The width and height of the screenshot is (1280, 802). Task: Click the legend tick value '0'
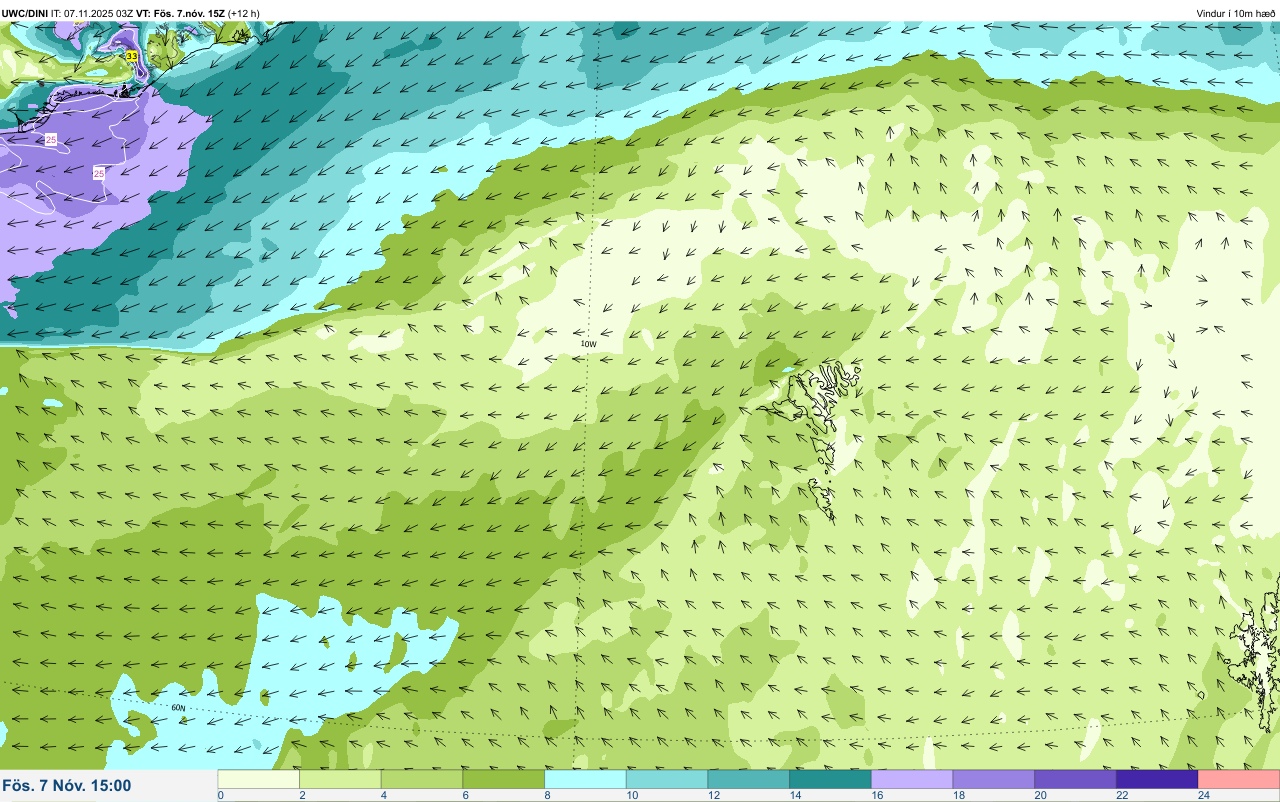click(x=220, y=795)
